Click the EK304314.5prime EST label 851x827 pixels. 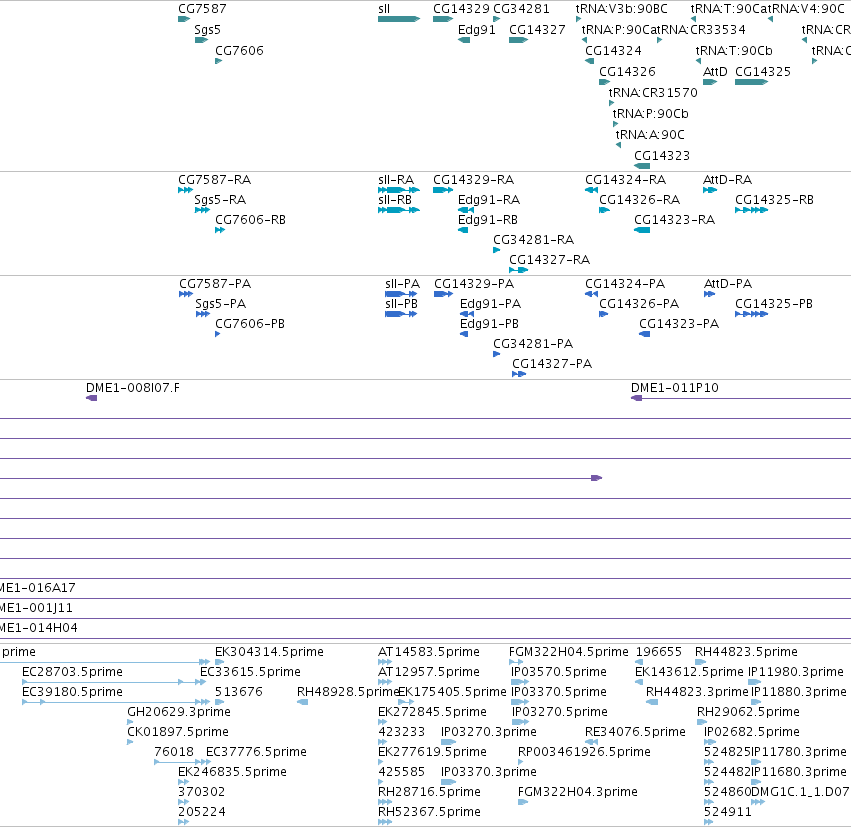pyautogui.click(x=269, y=652)
